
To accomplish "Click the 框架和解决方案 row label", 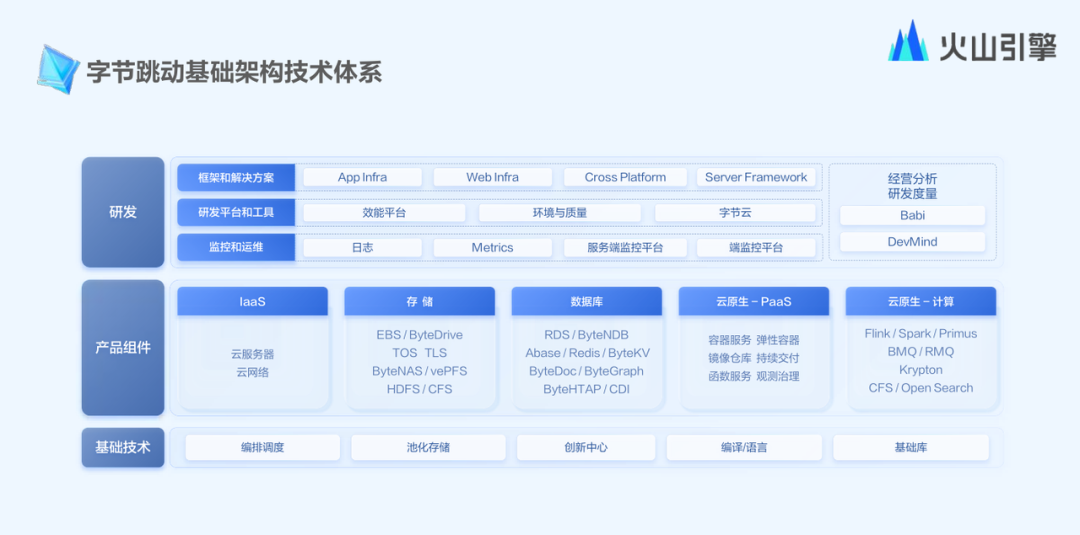I will tap(236, 177).
